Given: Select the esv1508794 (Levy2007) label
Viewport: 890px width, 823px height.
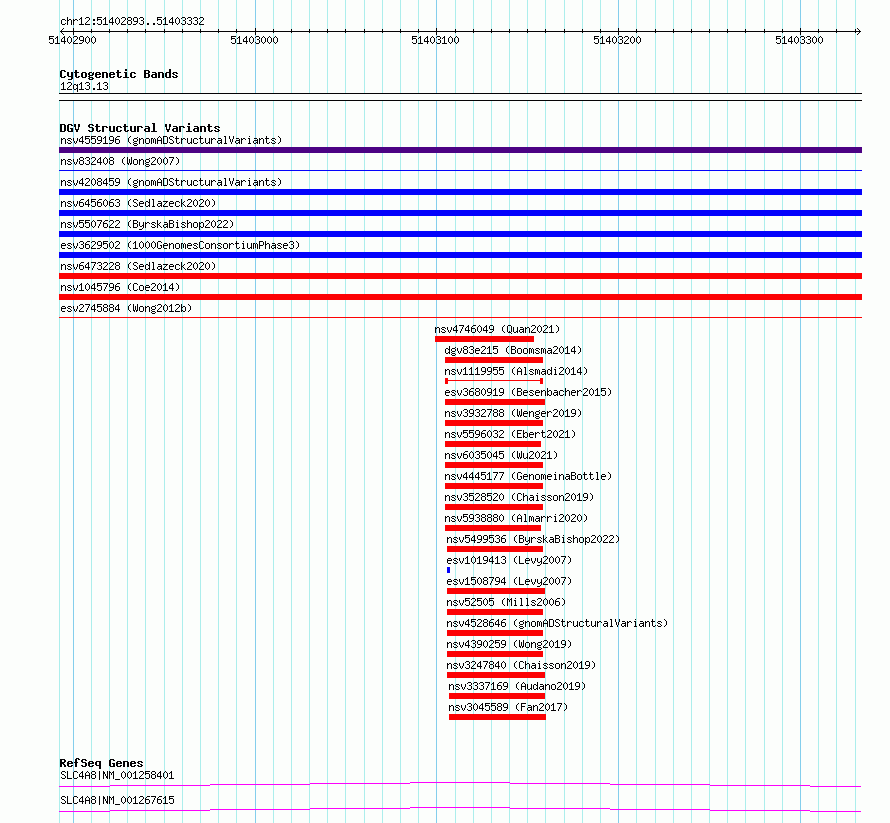Looking at the screenshot, I should pyautogui.click(x=509, y=581).
